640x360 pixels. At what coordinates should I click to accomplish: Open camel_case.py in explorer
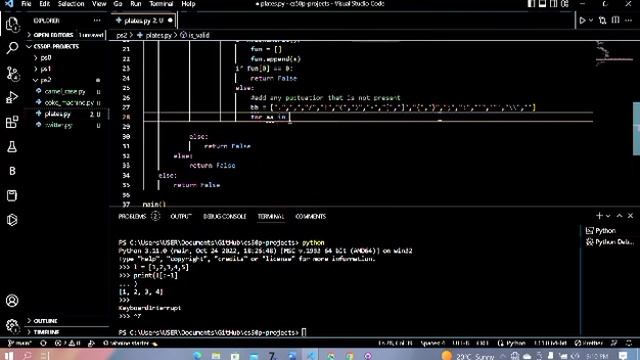tap(65, 91)
